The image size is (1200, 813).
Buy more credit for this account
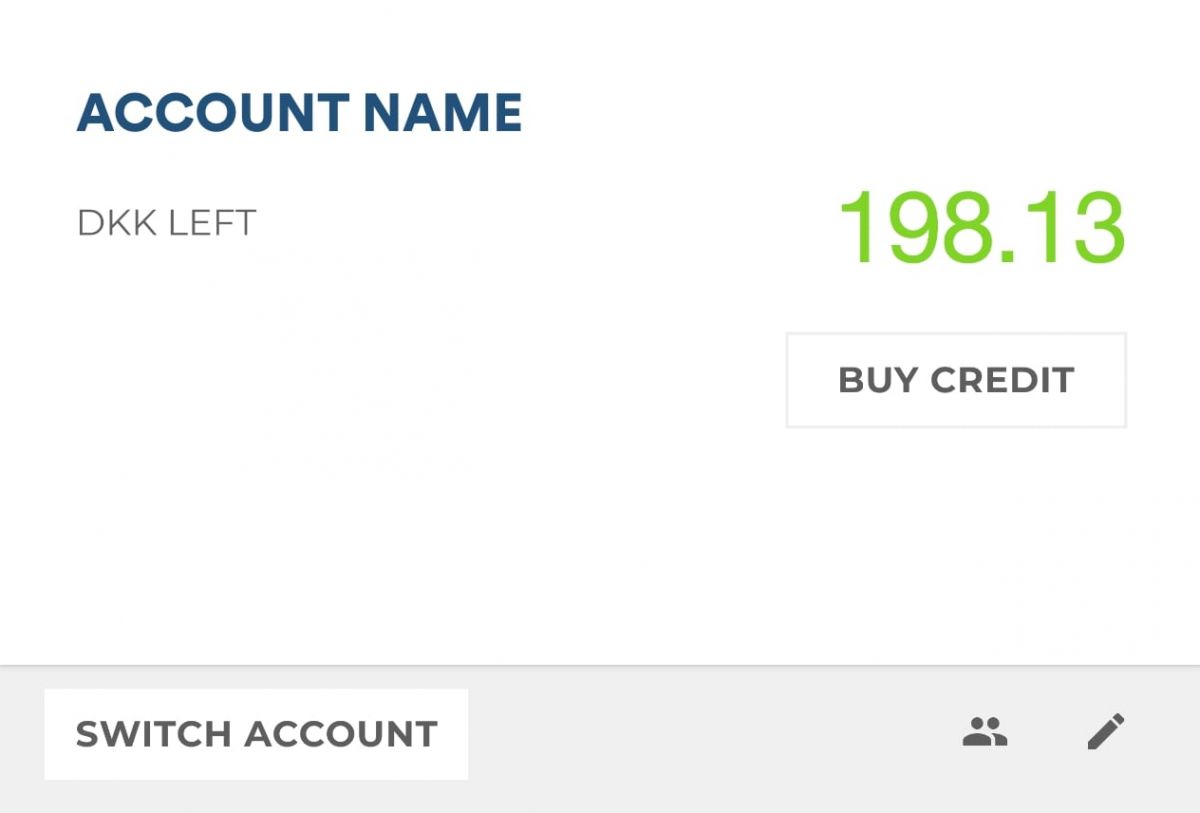tap(956, 380)
